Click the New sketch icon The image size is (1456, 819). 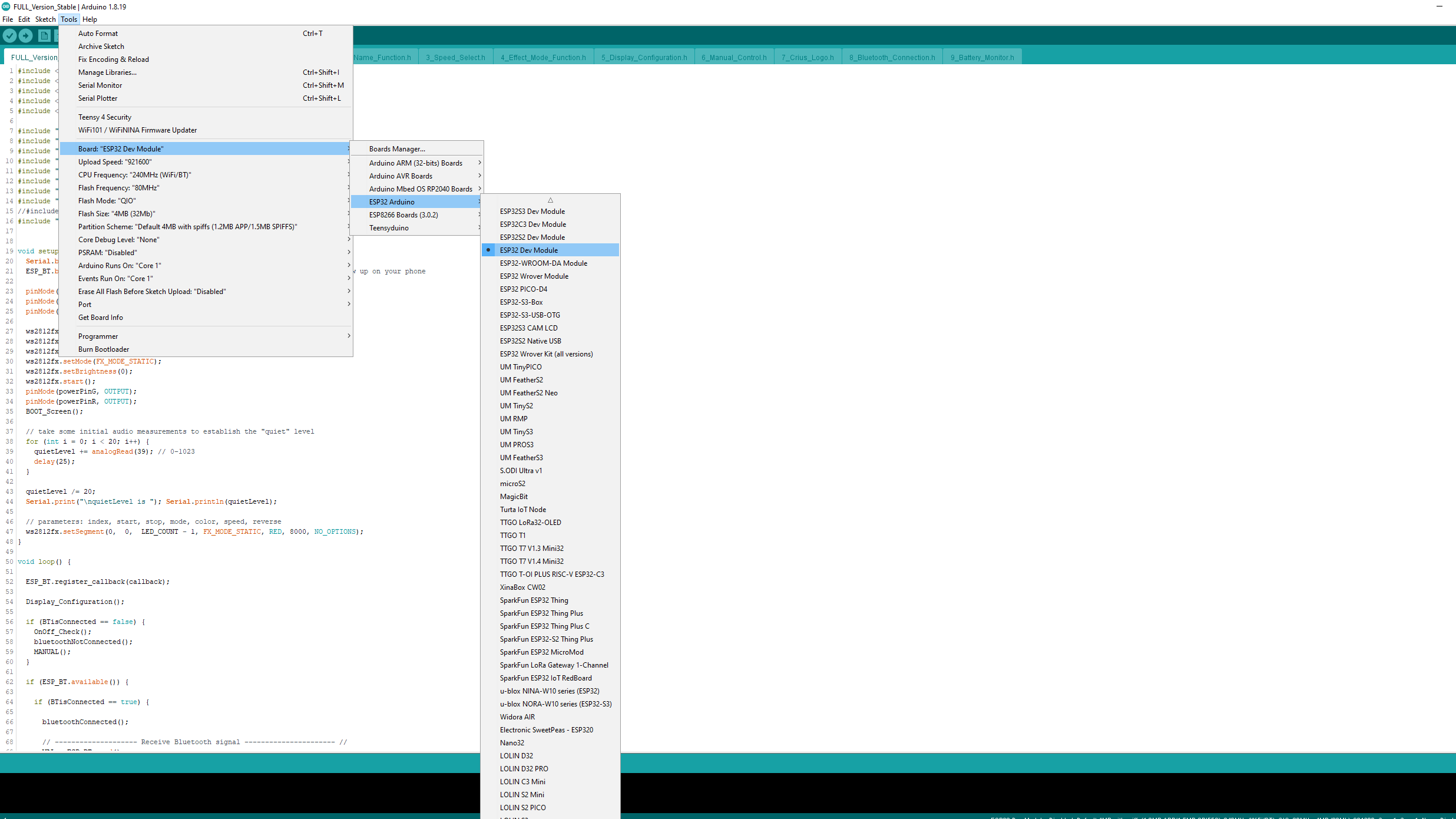tap(44, 36)
